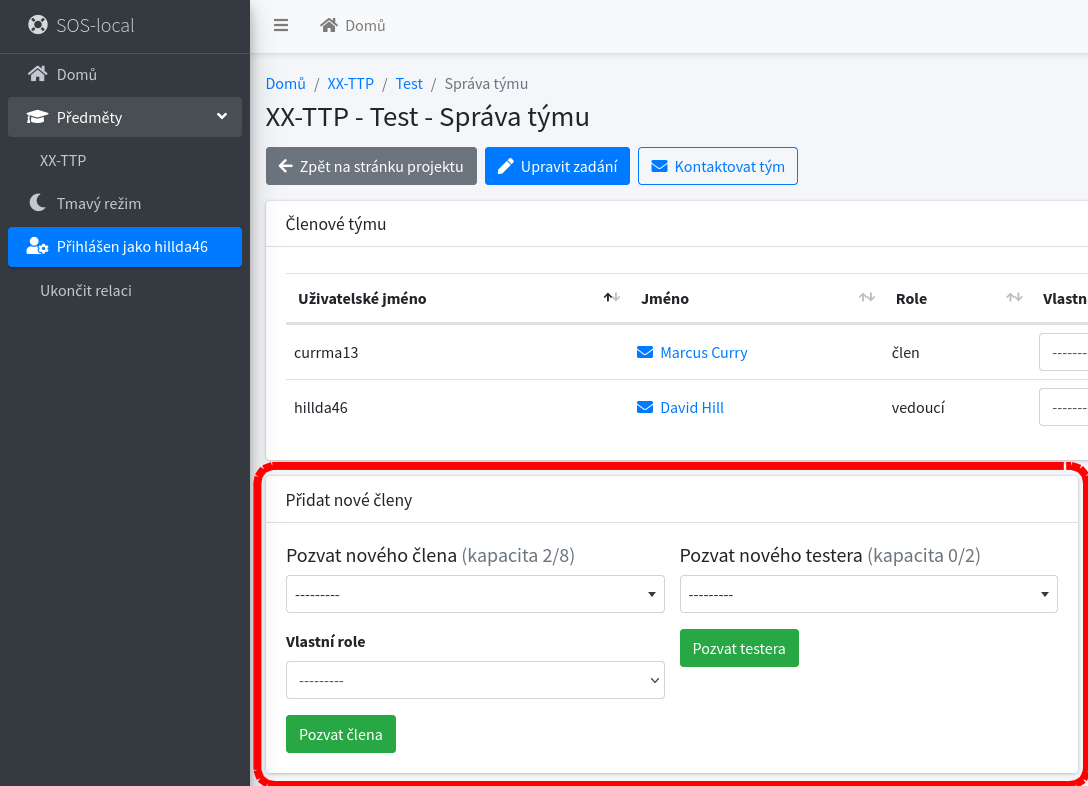Click the Pozvat člena button
This screenshot has height=786, width=1088.
tap(341, 734)
